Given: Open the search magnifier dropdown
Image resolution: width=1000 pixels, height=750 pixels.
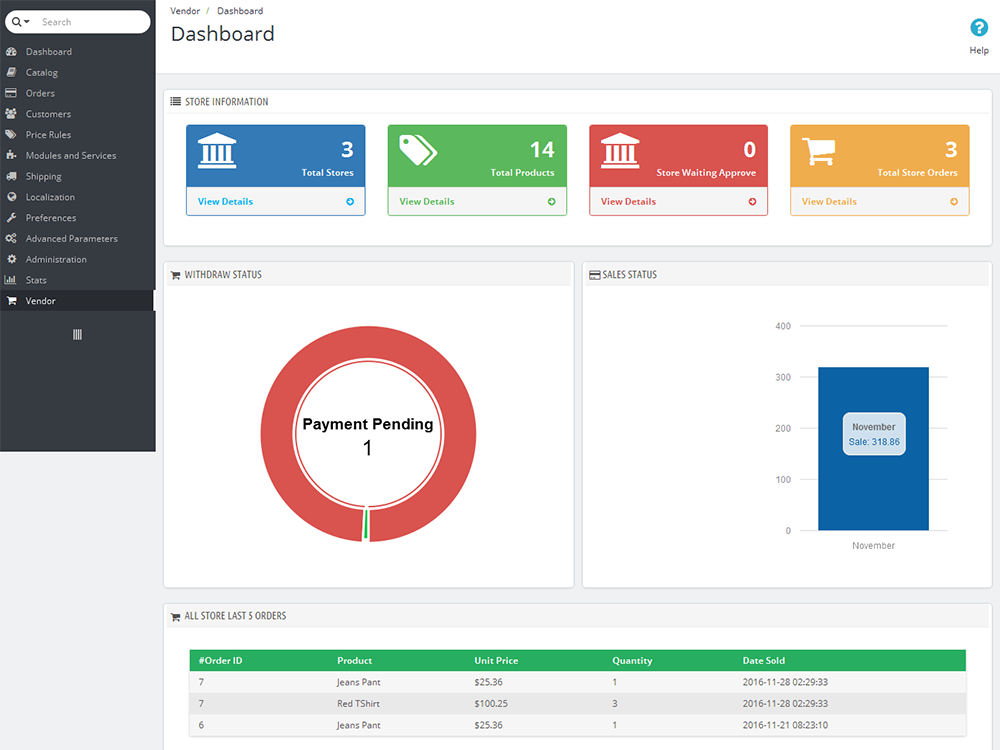Looking at the screenshot, I should pyautogui.click(x=20, y=22).
